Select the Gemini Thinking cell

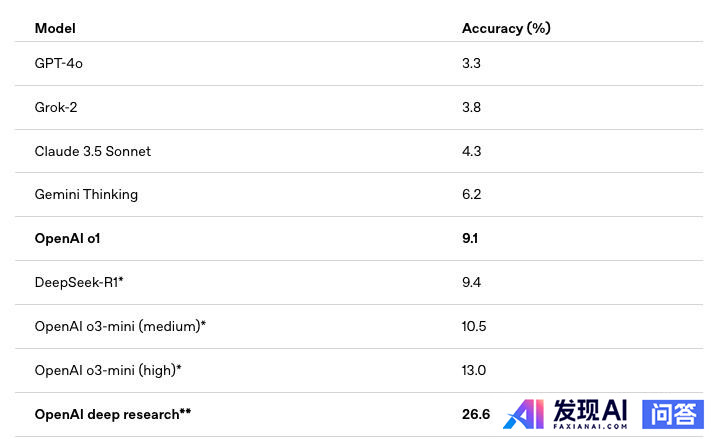coord(86,194)
